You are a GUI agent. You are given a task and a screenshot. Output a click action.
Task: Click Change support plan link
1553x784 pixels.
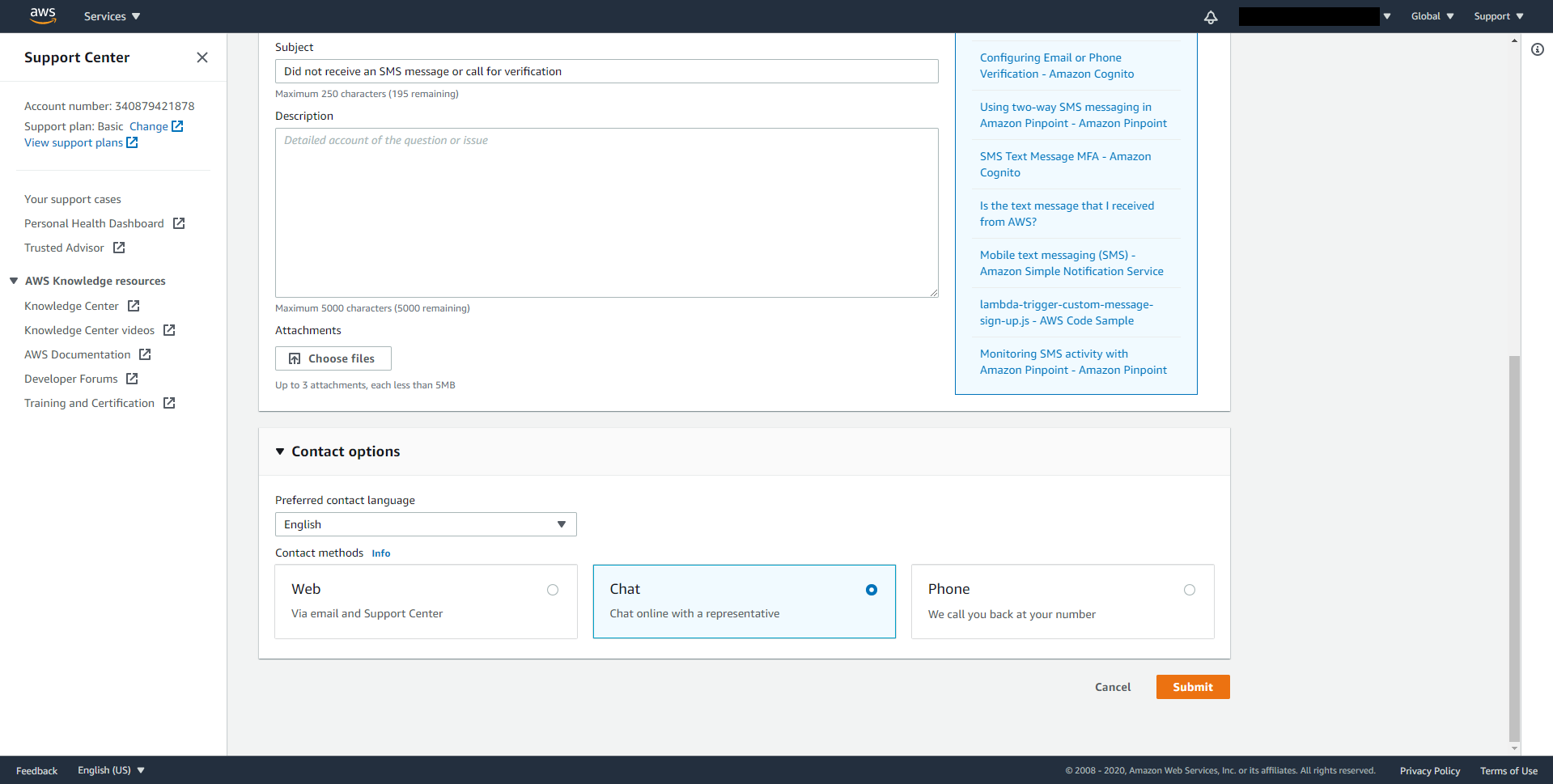(x=149, y=126)
